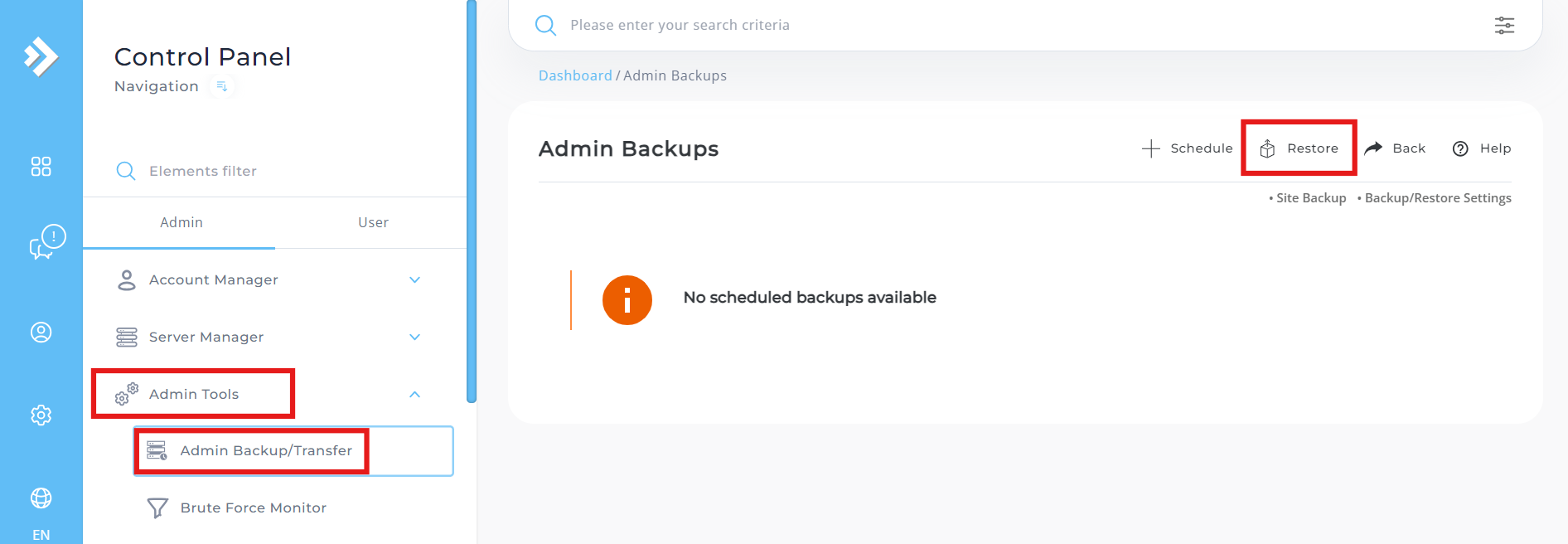Click the Schedule button
The height and width of the screenshot is (544, 1568).
pos(1187,148)
